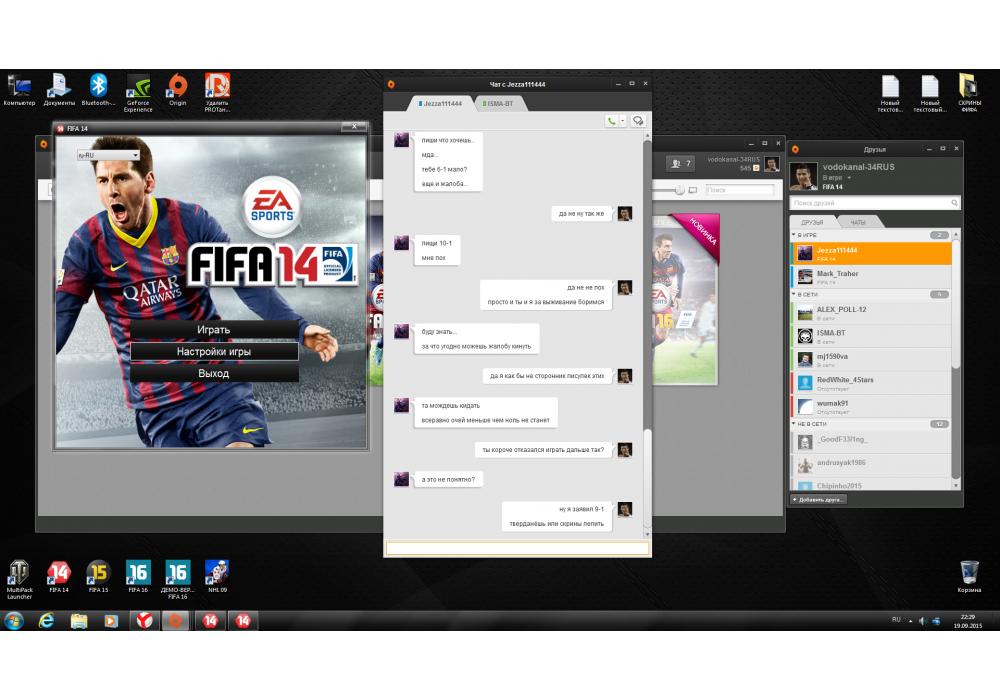Open the ru-RU language dropdown
Viewport: 1000px width, 700px height.
108,155
